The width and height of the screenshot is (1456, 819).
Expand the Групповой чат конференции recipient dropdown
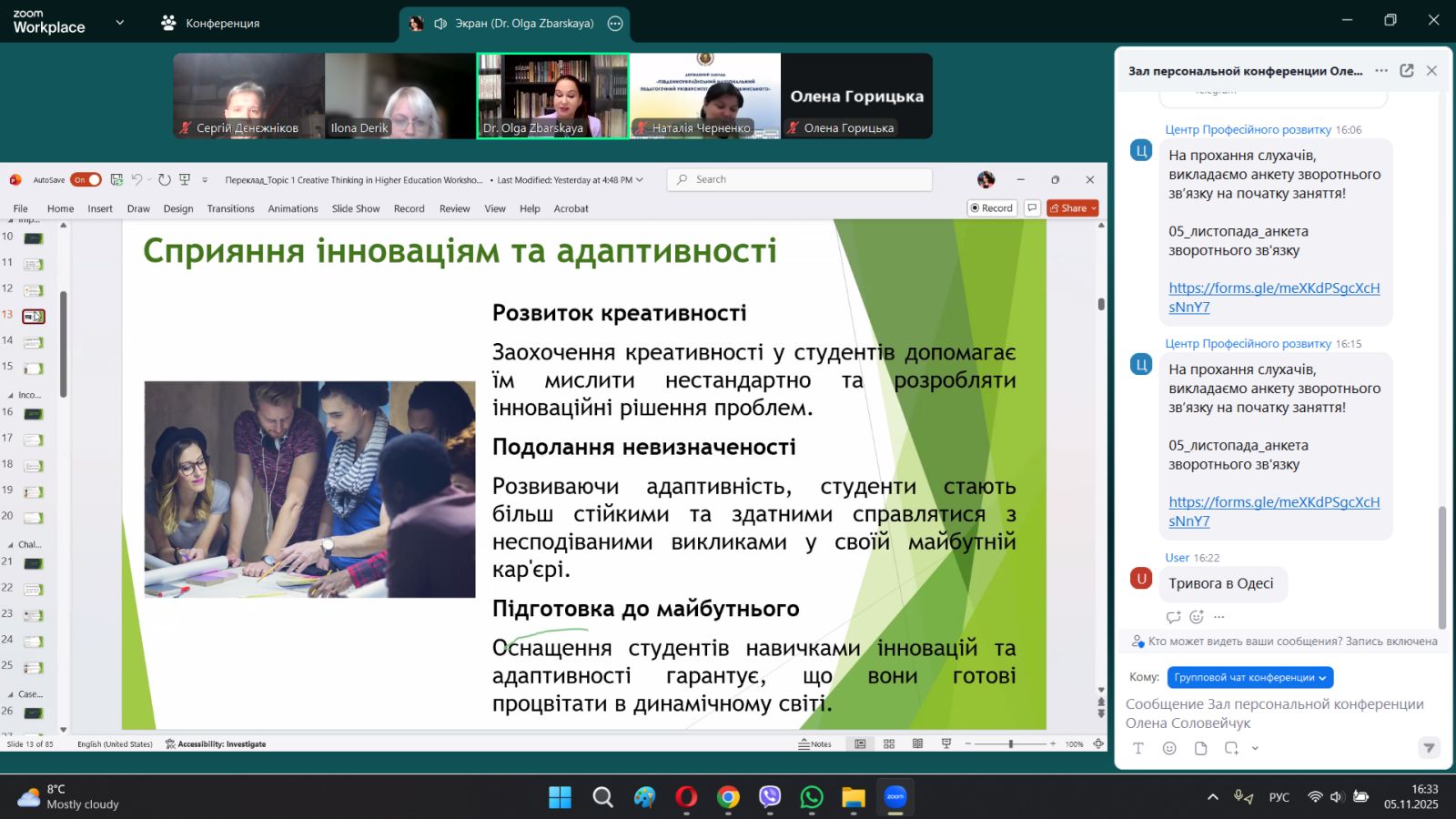point(1249,677)
